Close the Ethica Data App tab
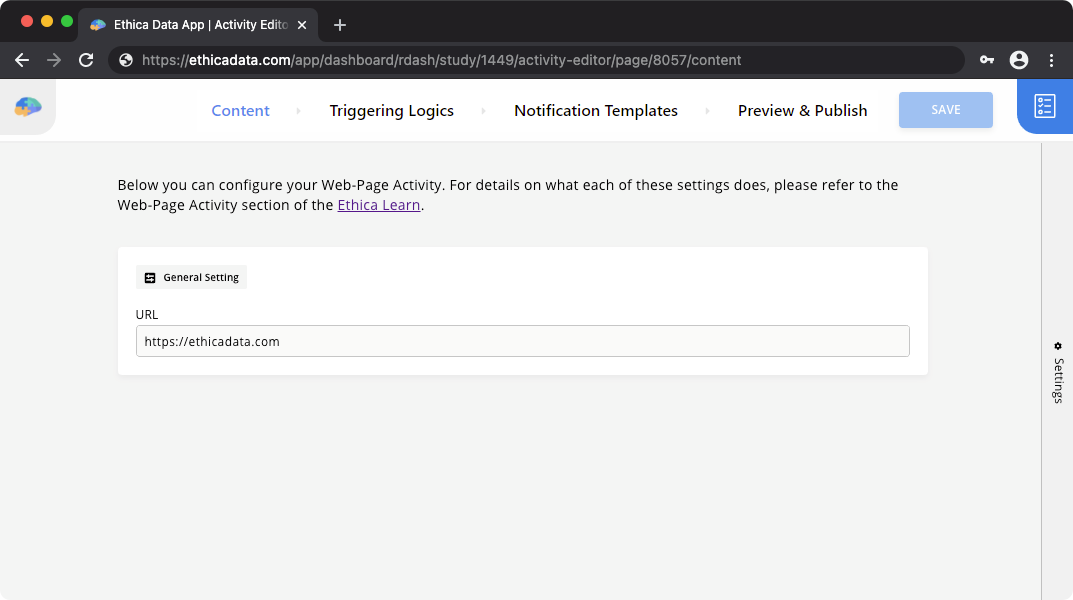The height and width of the screenshot is (600, 1073). click(302, 25)
